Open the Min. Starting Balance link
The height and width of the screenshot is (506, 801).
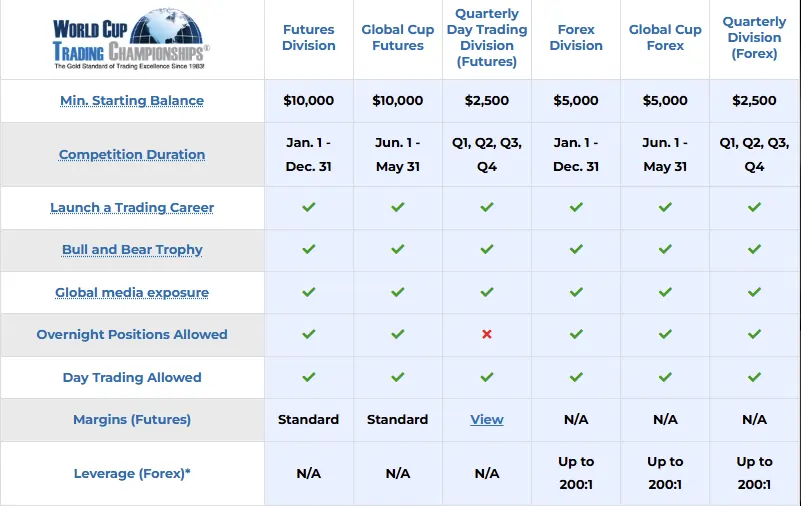pos(132,101)
